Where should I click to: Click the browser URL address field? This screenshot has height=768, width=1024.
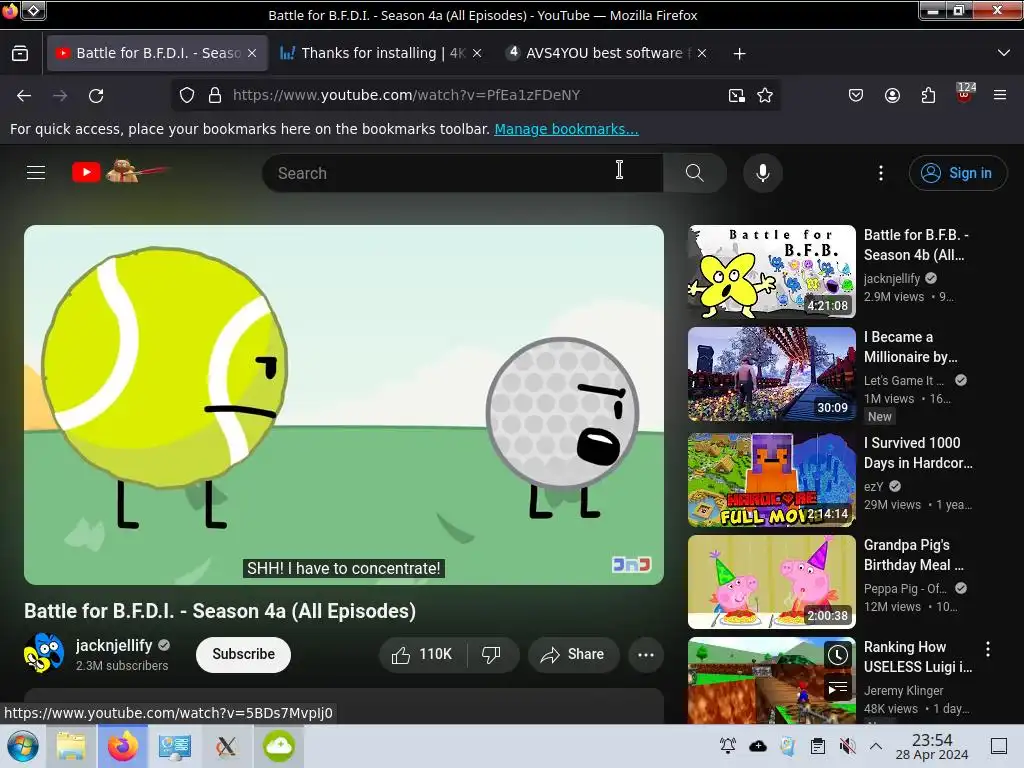coord(475,95)
